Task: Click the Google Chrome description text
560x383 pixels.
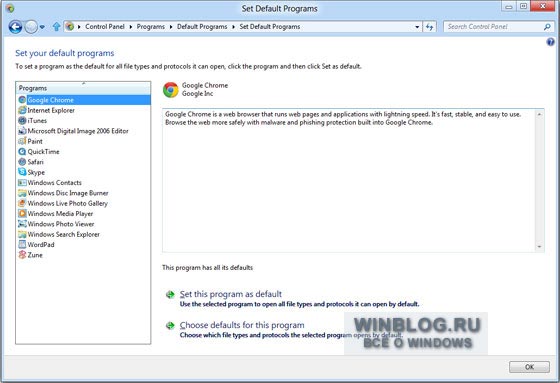Action: (x=343, y=118)
